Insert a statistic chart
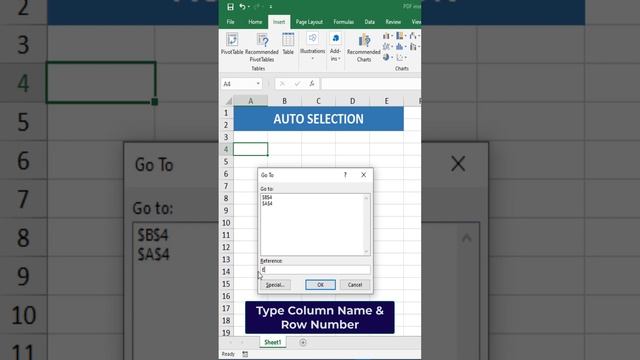 coord(401,47)
